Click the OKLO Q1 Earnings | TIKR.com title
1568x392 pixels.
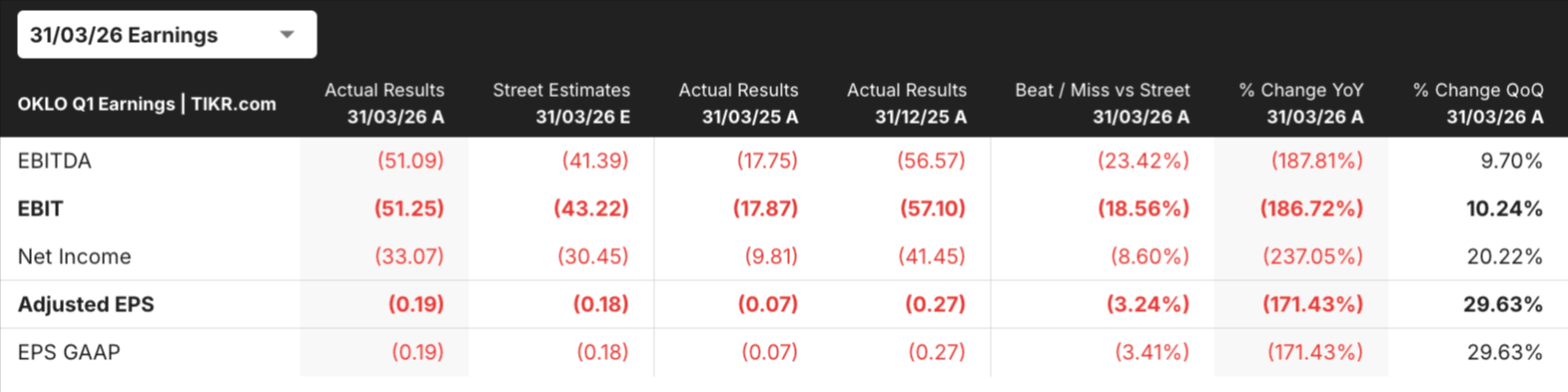[147, 104]
